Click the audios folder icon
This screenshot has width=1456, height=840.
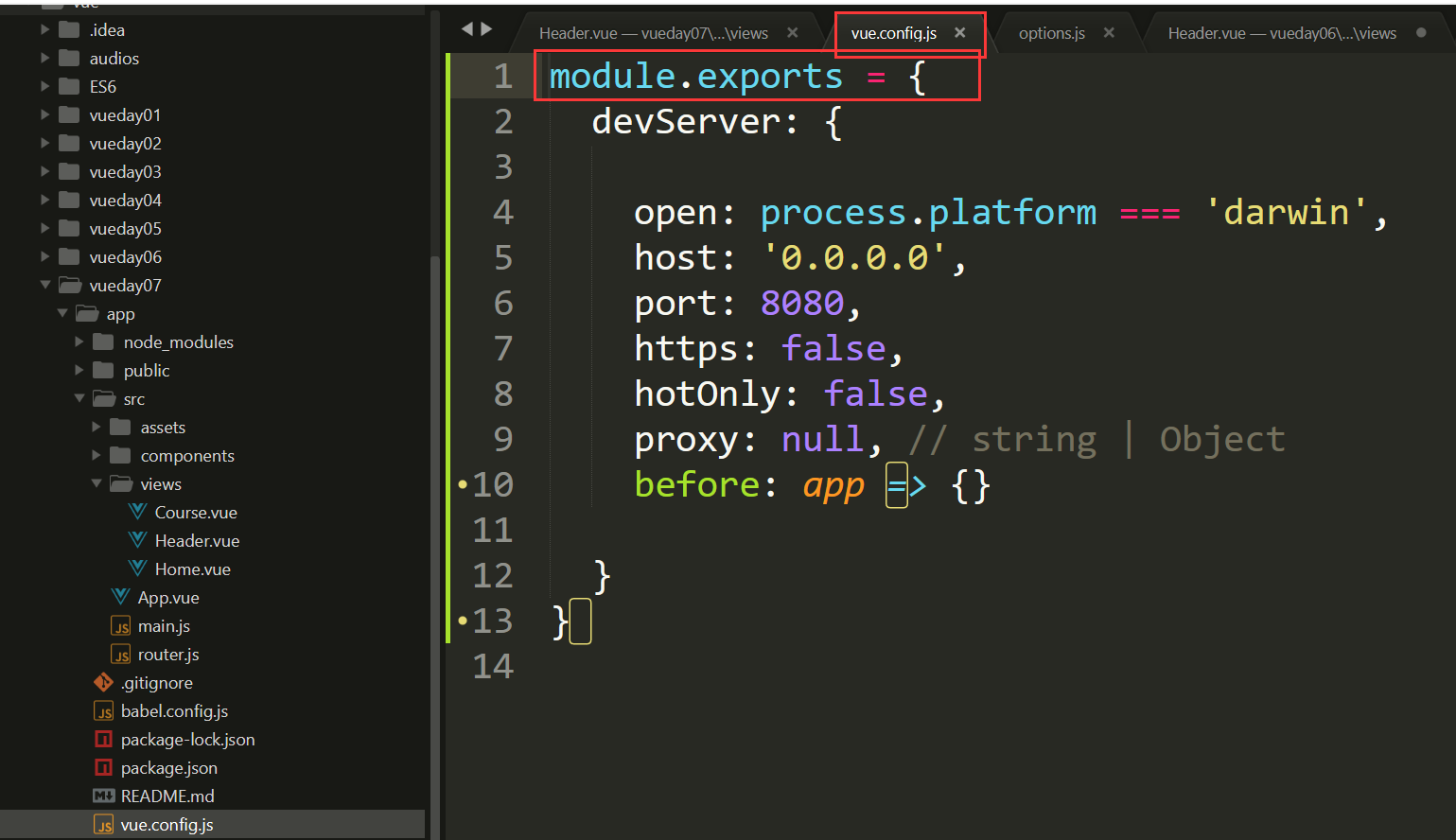69,58
